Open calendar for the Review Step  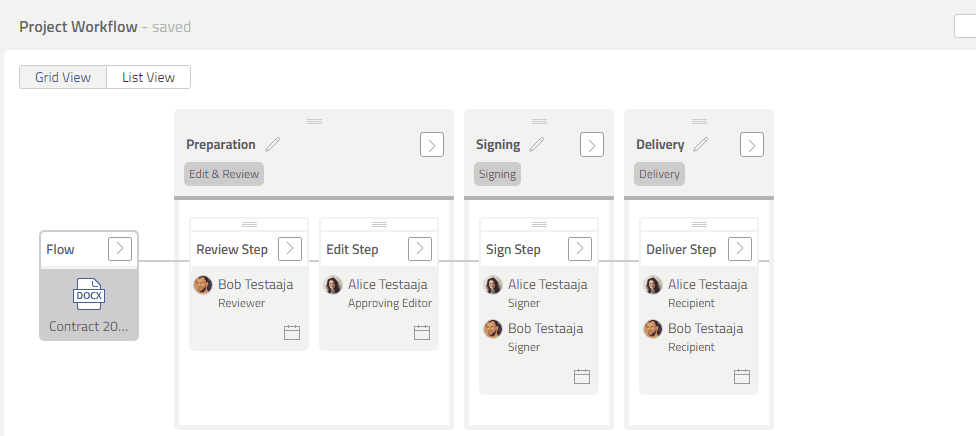click(292, 332)
